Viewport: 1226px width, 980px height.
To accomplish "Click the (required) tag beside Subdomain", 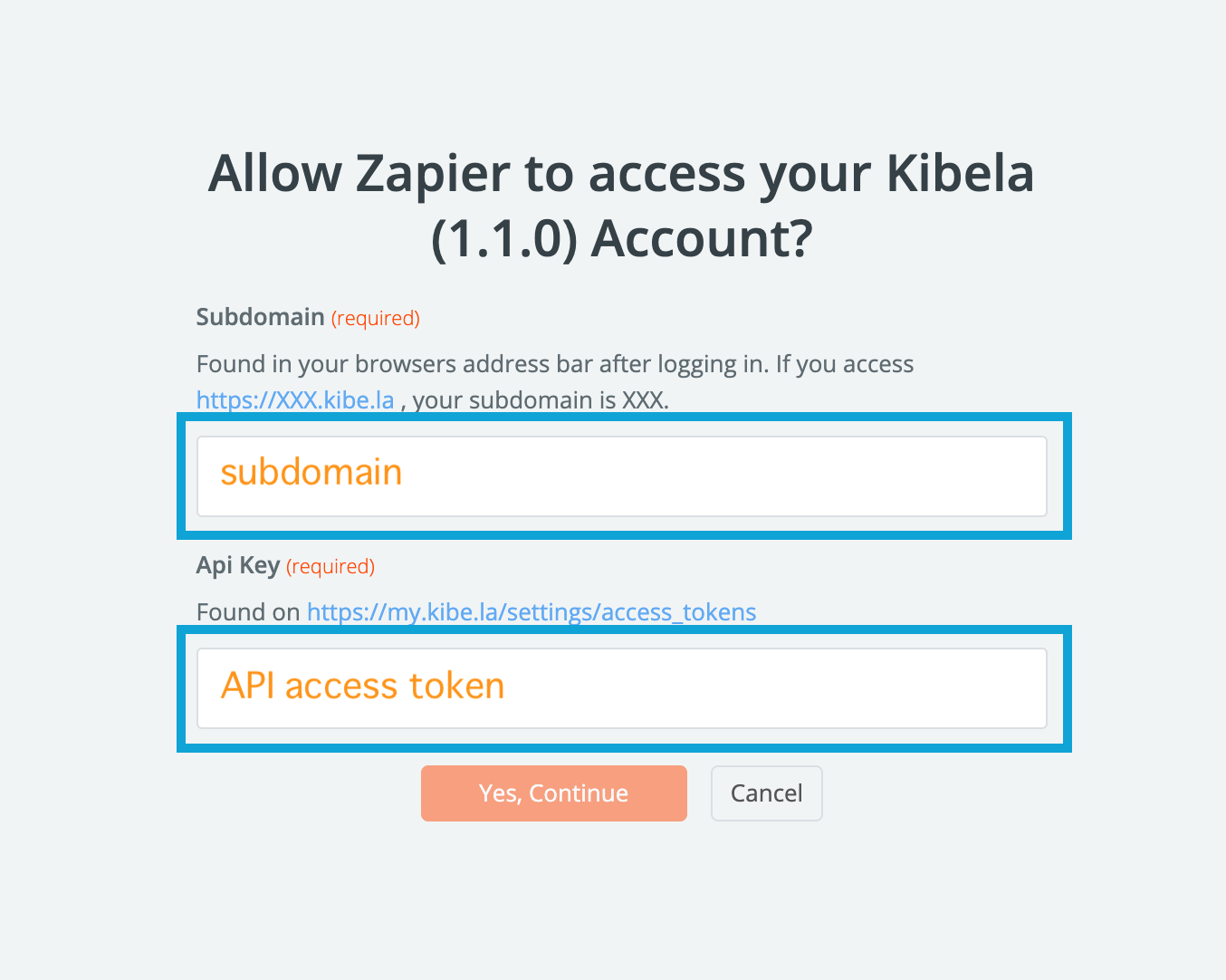I will [x=375, y=319].
